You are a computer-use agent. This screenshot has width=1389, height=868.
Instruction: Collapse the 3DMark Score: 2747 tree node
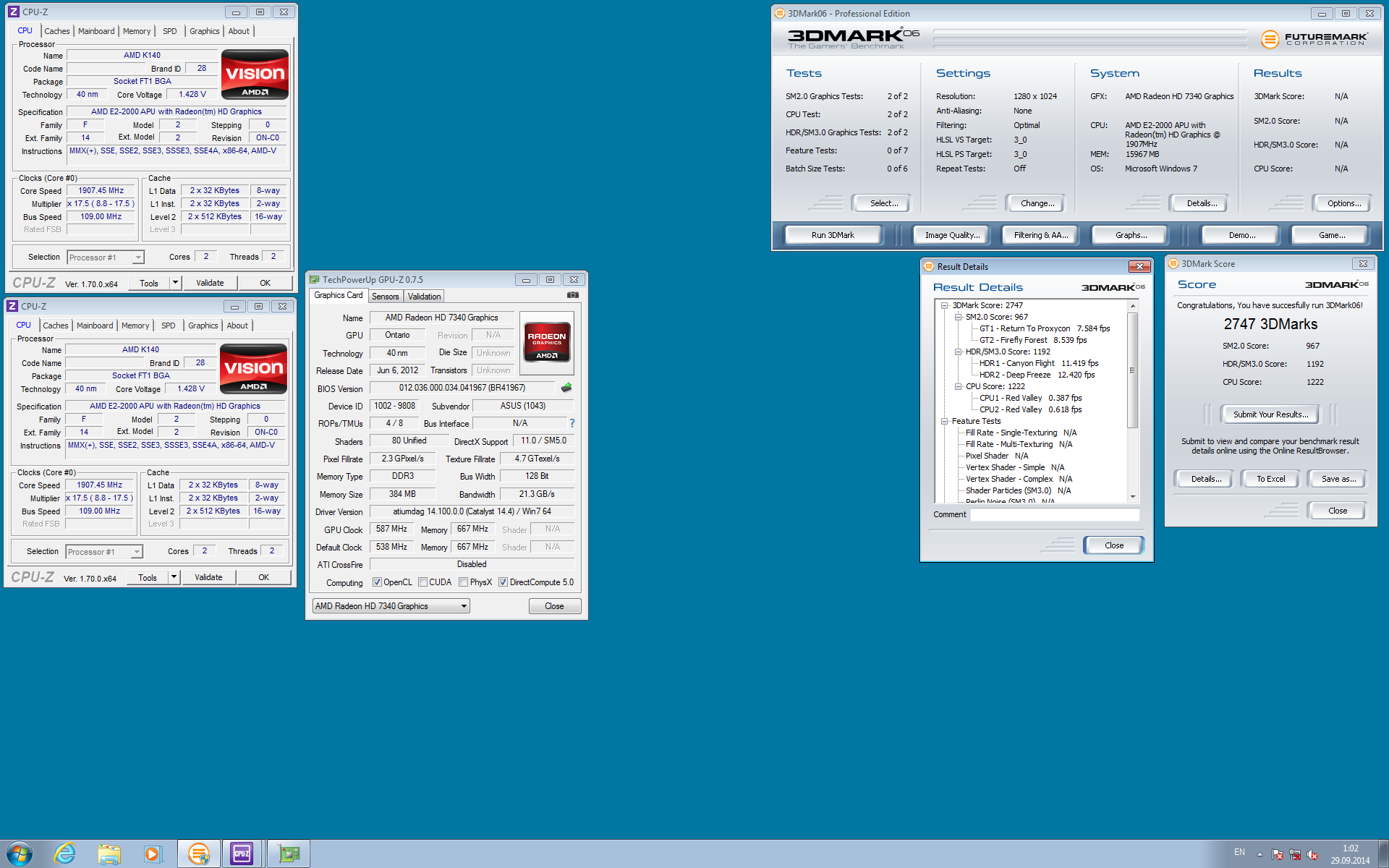pos(944,305)
